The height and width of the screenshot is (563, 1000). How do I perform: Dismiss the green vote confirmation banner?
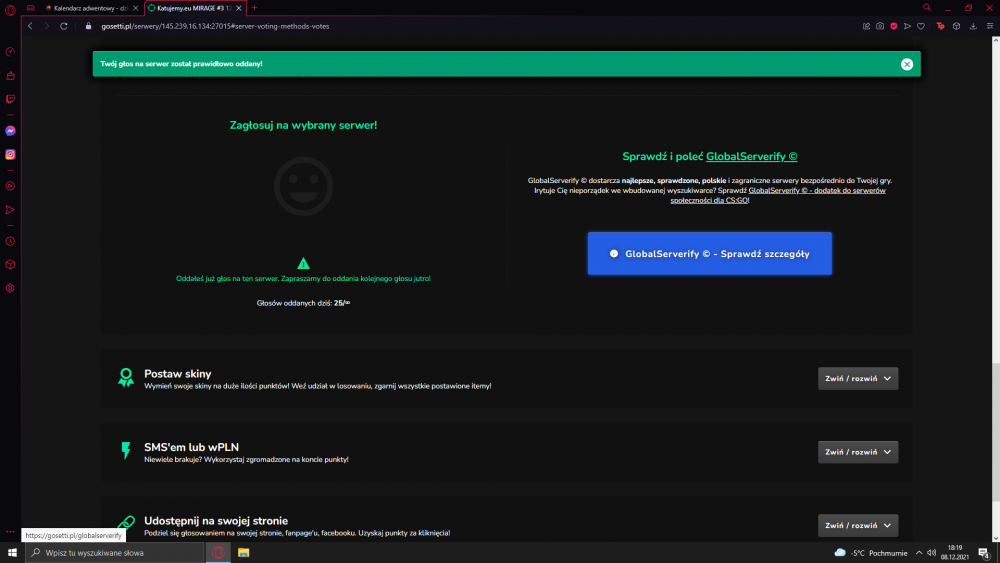click(x=907, y=64)
